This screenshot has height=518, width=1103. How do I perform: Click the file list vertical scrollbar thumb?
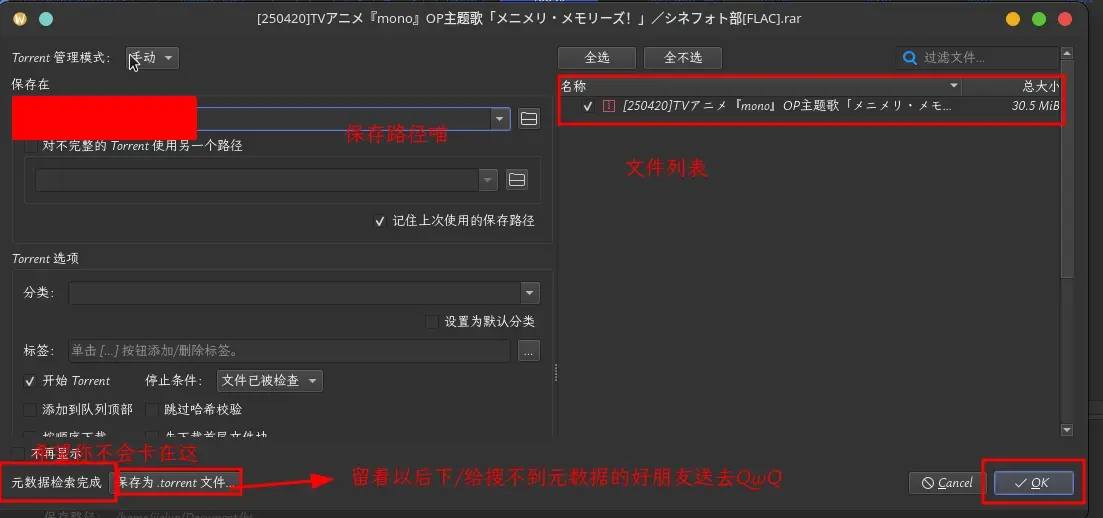point(1067,169)
